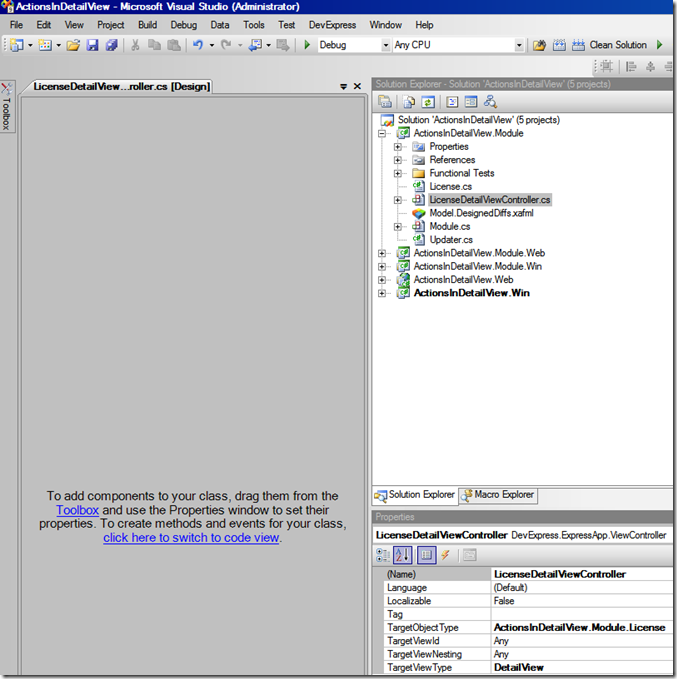Click the Copy icon in toolbar
This screenshot has height=679, width=677.
click(x=154, y=45)
